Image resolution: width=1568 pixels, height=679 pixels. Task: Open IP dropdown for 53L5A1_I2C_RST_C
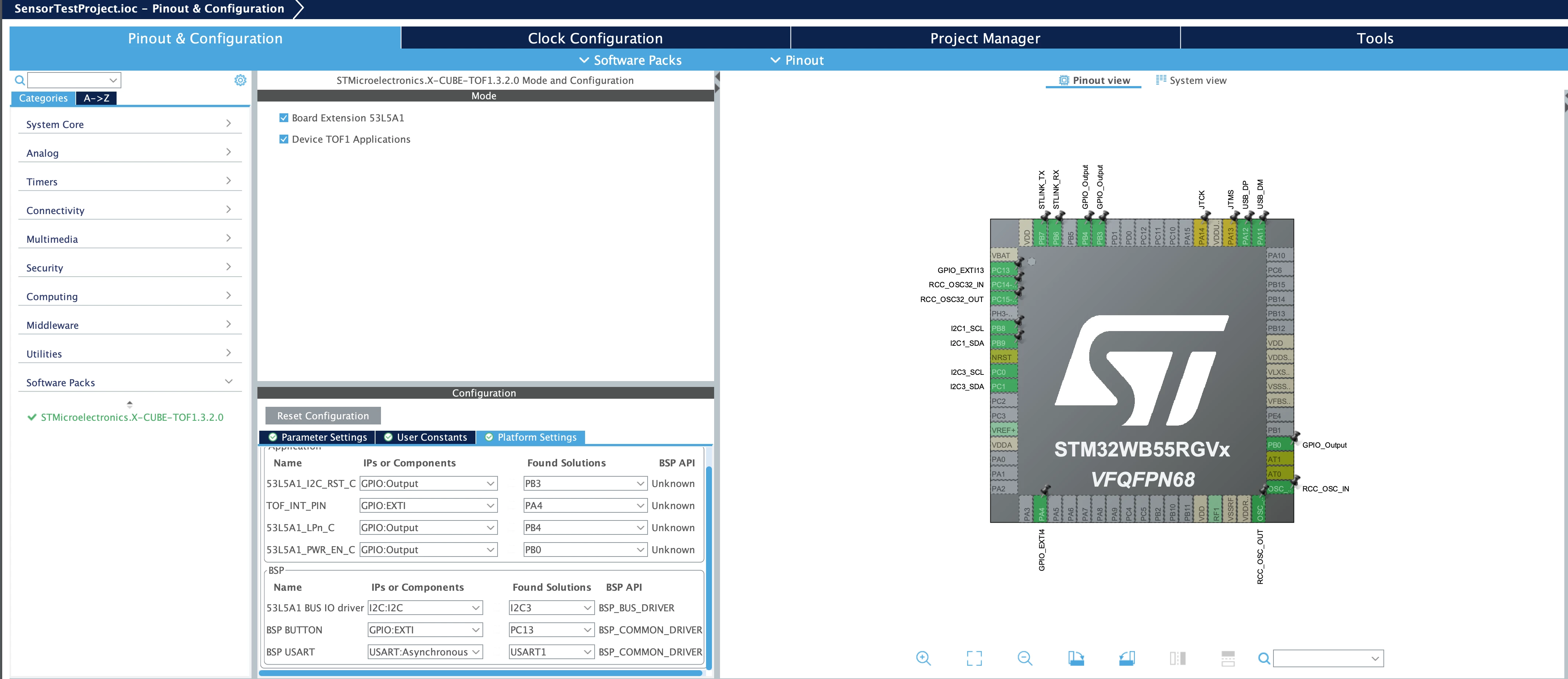pos(428,483)
